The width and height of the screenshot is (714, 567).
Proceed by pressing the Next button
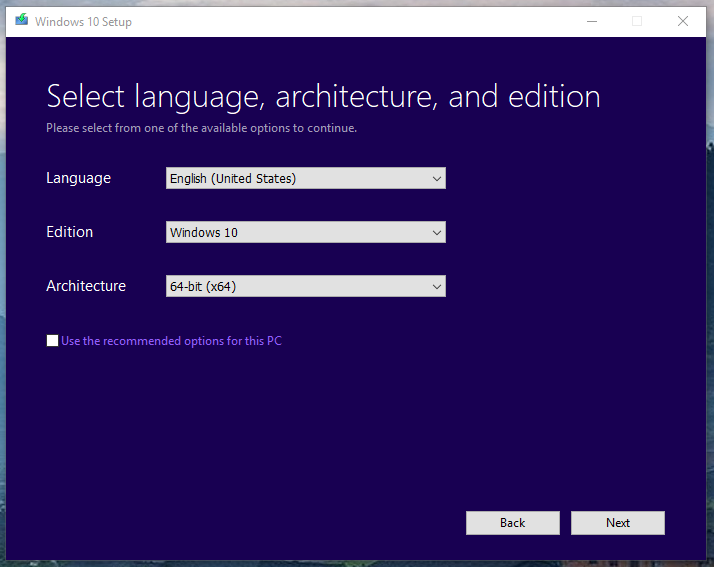coord(618,523)
